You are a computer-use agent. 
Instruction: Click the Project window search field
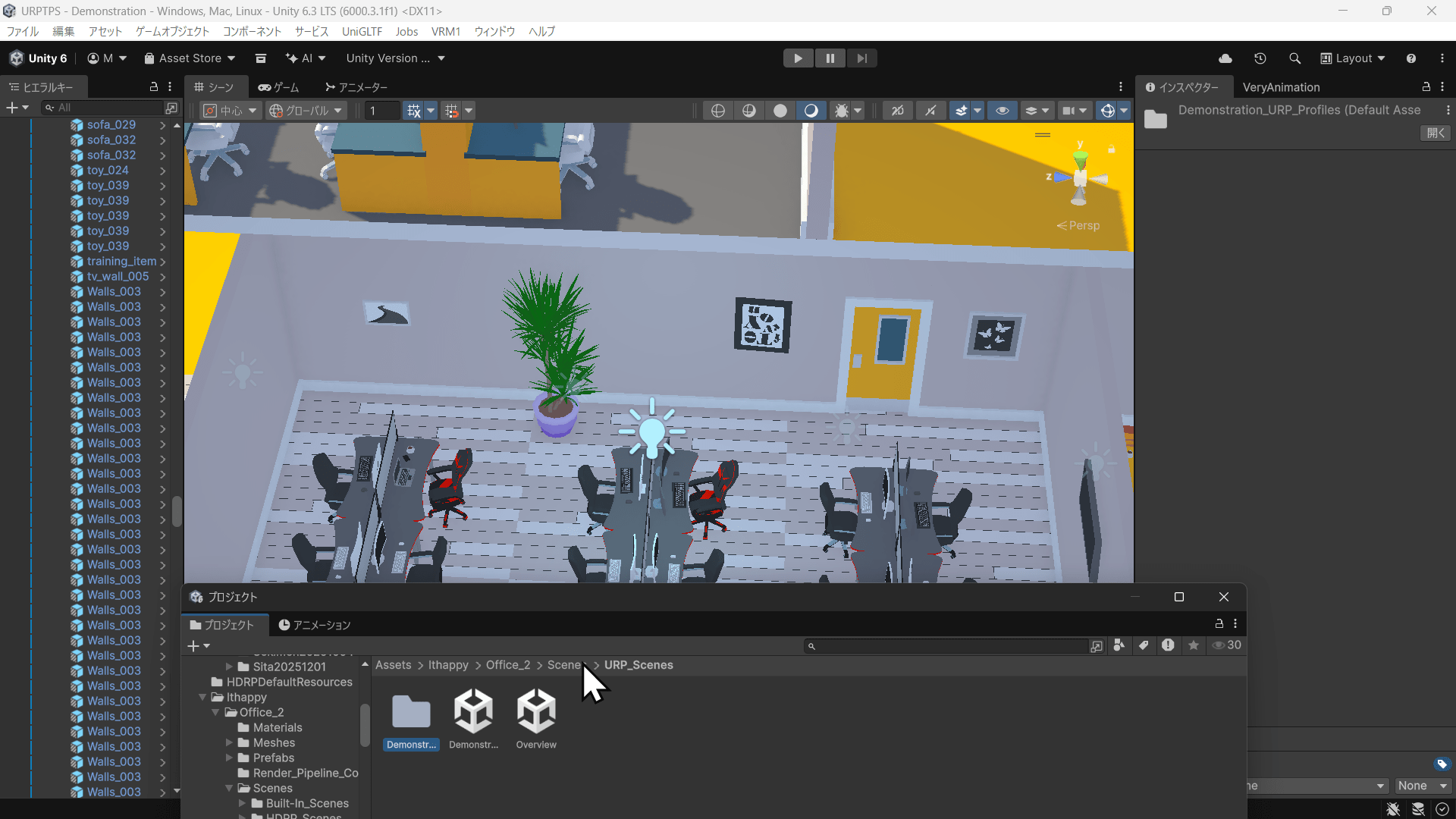click(x=948, y=646)
